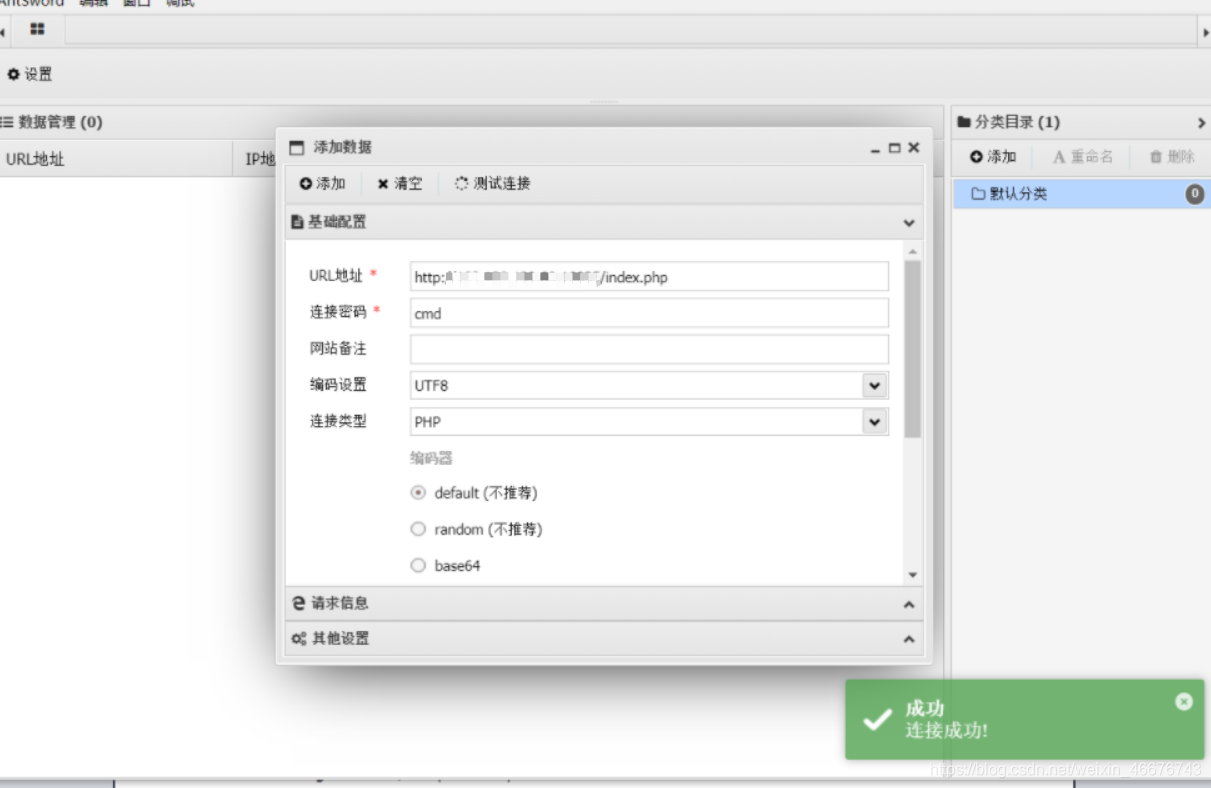The image size is (1211, 788).
Task: Open the 编码设置 UTF8 dropdown
Action: (x=874, y=385)
